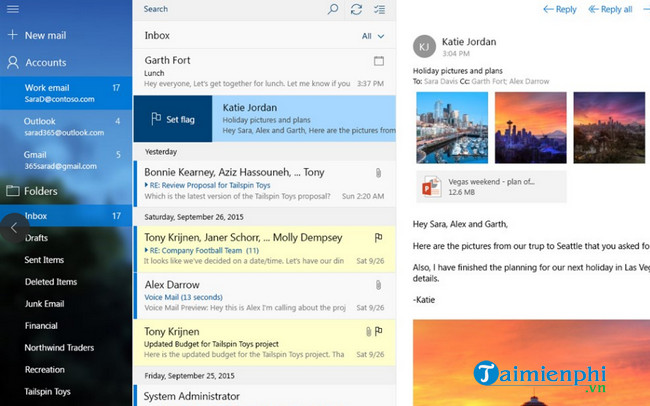Click the search magnifier icon
650x406 pixels.
[333, 9]
